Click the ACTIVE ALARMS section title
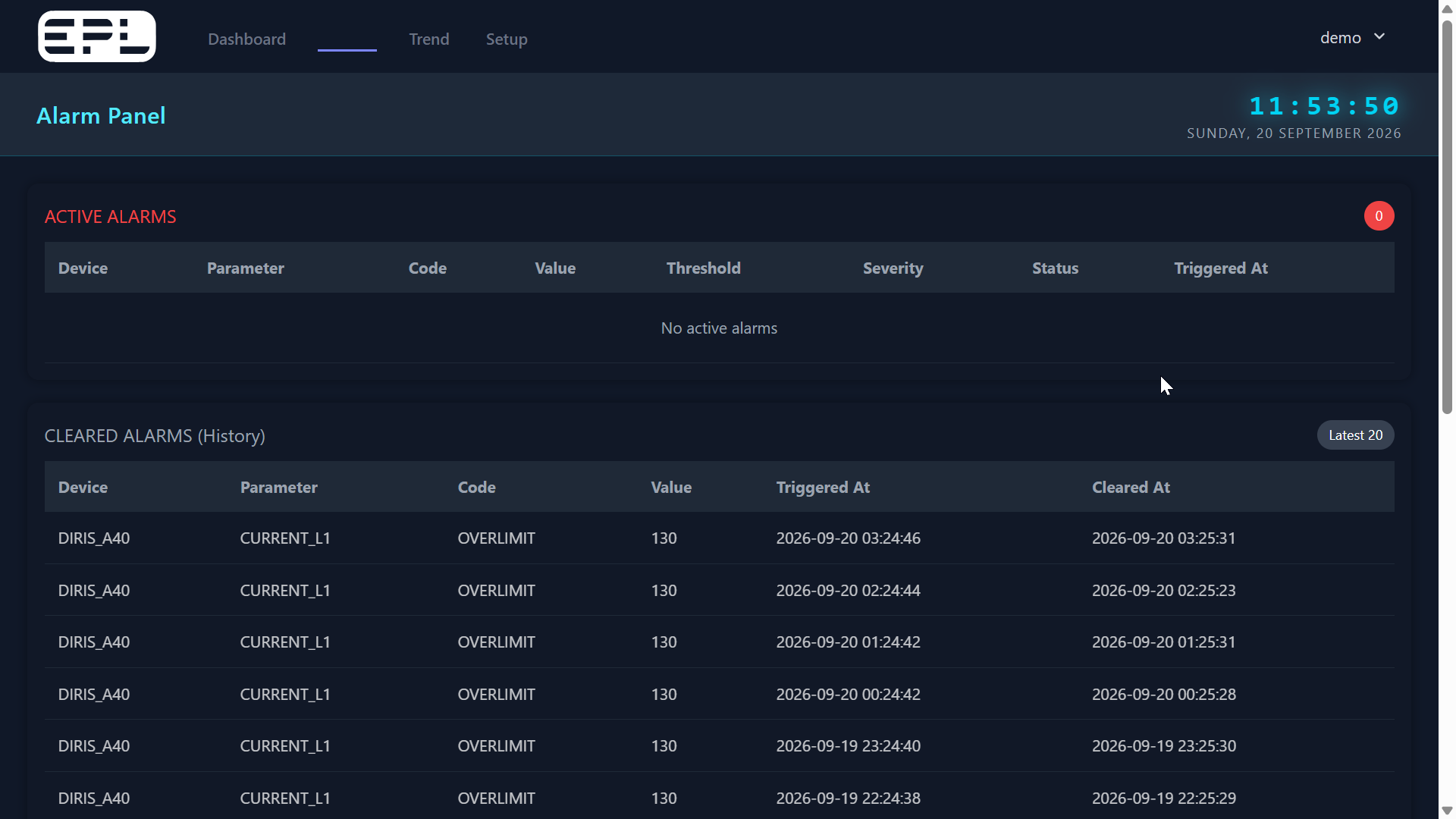1456x819 pixels. pyautogui.click(x=110, y=217)
